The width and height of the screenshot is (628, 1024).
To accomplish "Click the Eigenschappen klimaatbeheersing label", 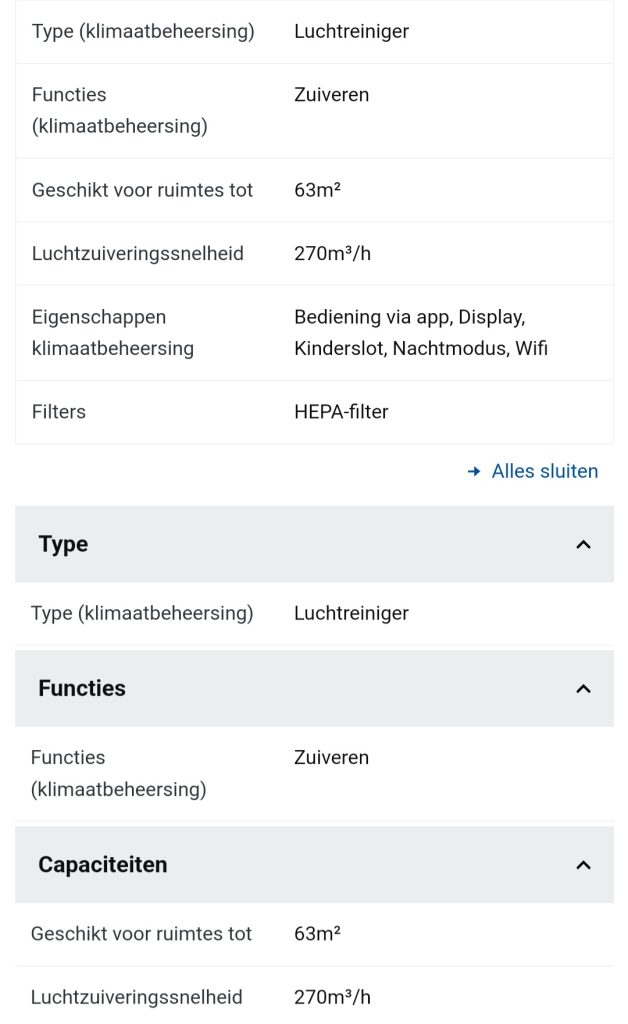I will coord(113,333).
